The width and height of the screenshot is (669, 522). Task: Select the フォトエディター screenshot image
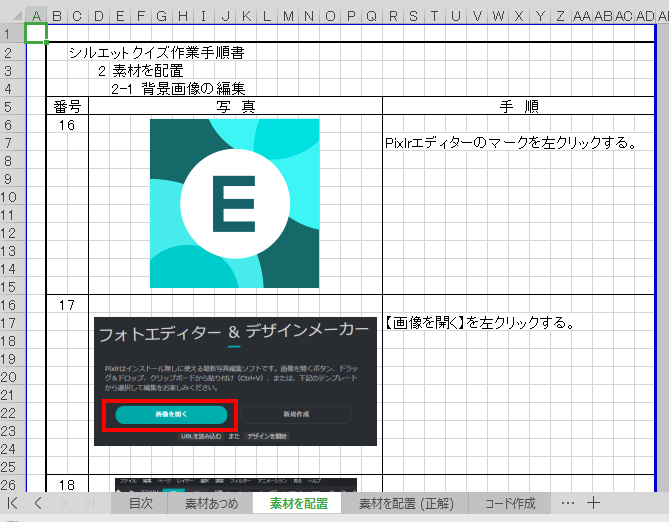235,382
